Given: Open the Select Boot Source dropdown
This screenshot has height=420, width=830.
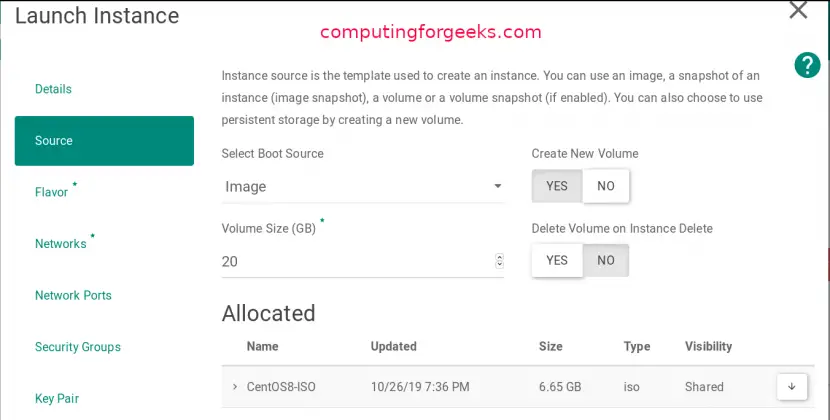Looking at the screenshot, I should click(x=363, y=187).
